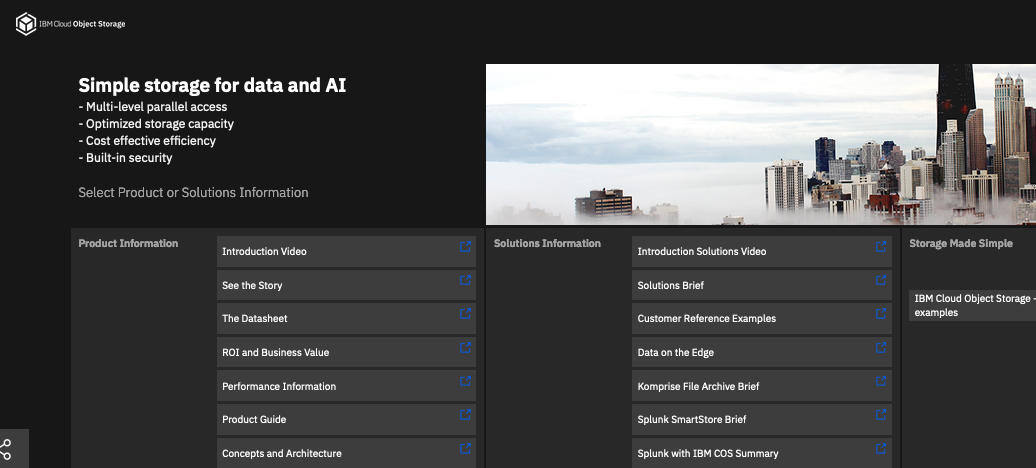This screenshot has height=468, width=1036.
Task: Open Splunk with IBM COS Summary
Action: pos(762,453)
